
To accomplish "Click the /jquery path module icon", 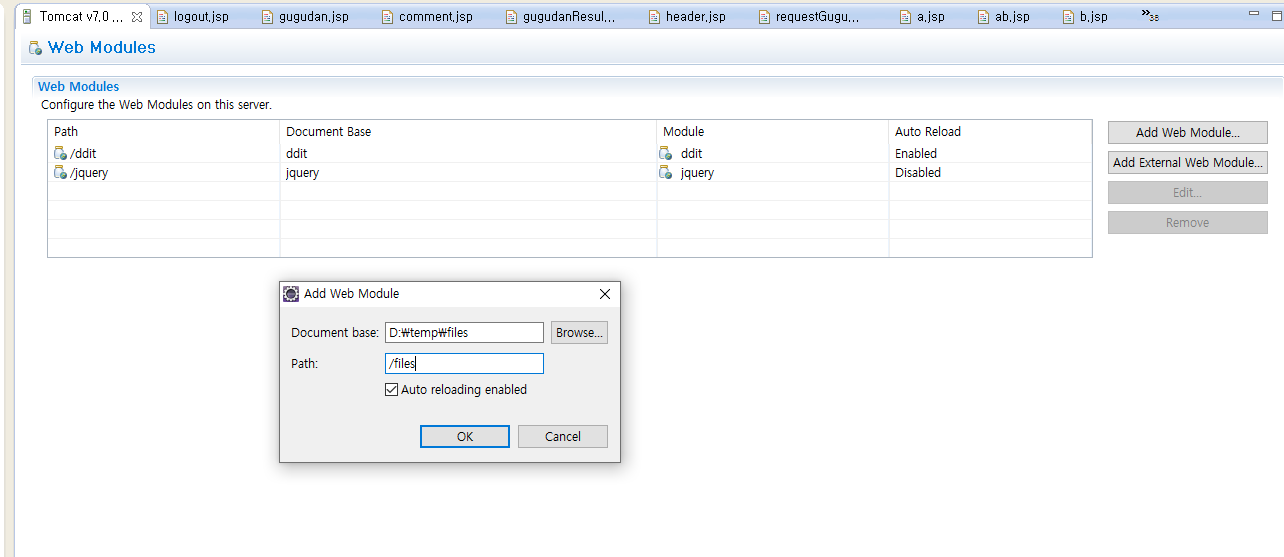I will (61, 172).
